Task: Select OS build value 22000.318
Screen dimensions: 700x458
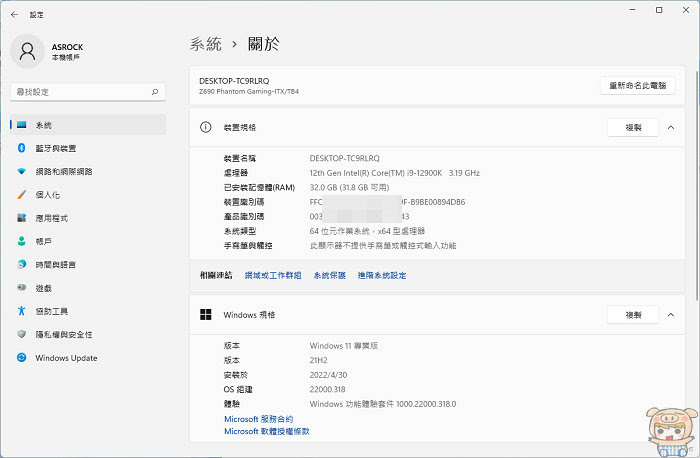Action: (x=327, y=389)
